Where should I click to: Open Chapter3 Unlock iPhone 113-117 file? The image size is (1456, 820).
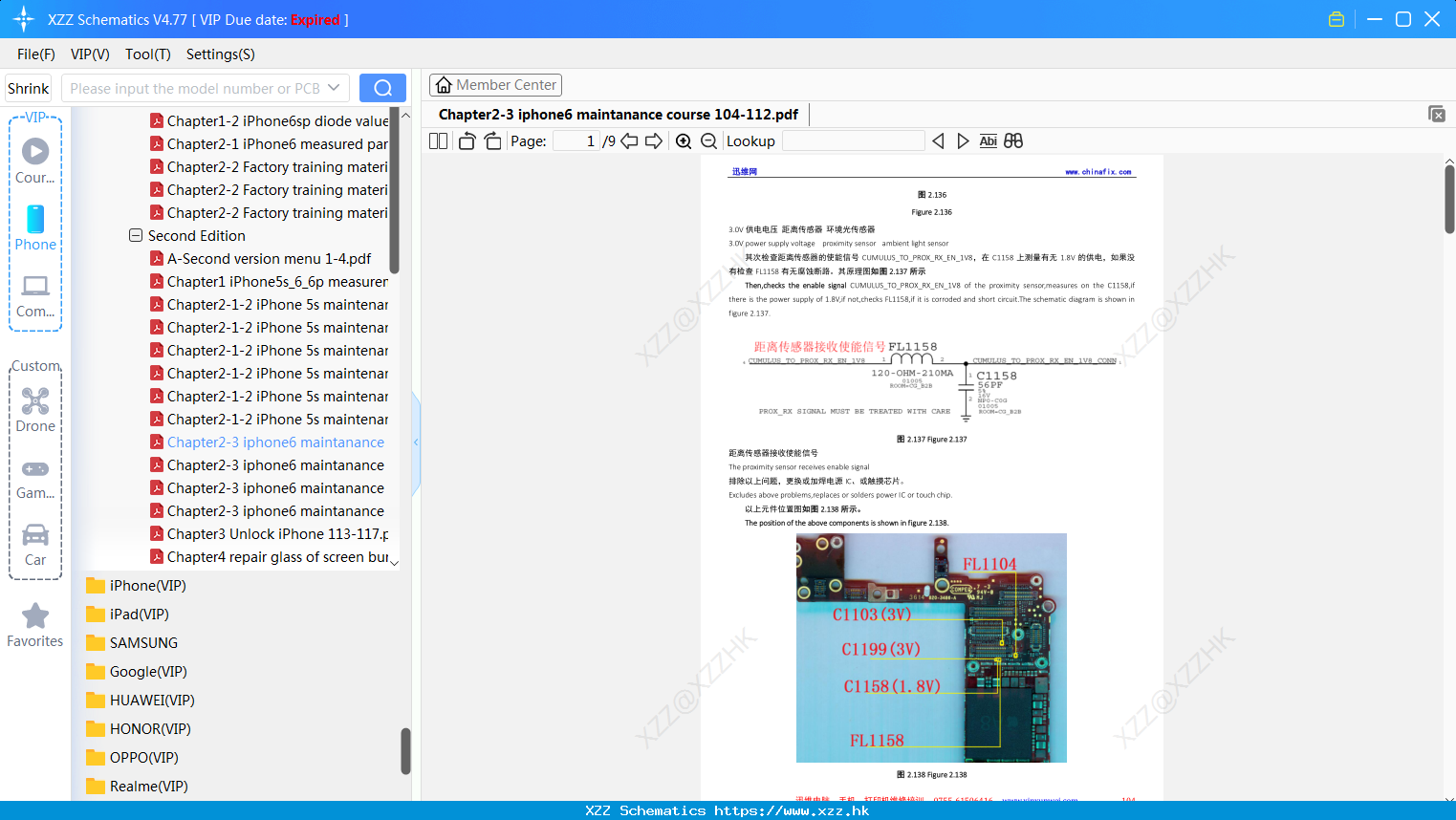point(269,534)
